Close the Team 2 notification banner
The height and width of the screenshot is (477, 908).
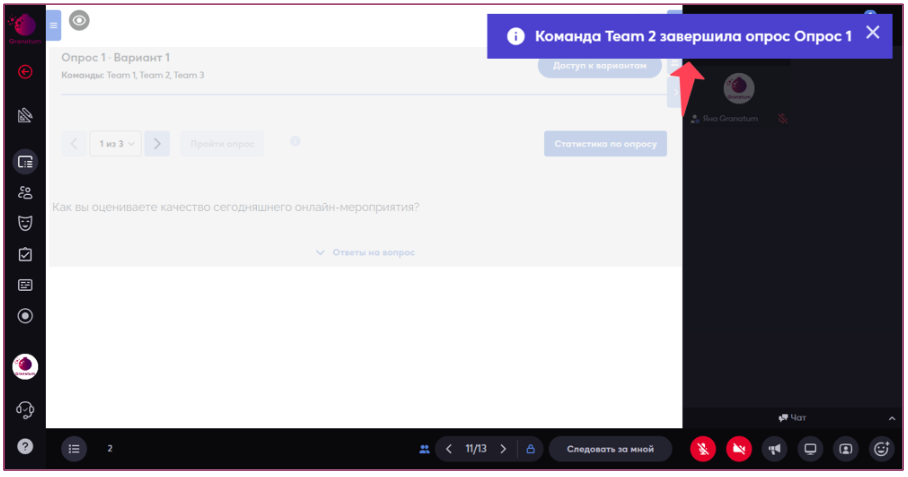[x=873, y=32]
